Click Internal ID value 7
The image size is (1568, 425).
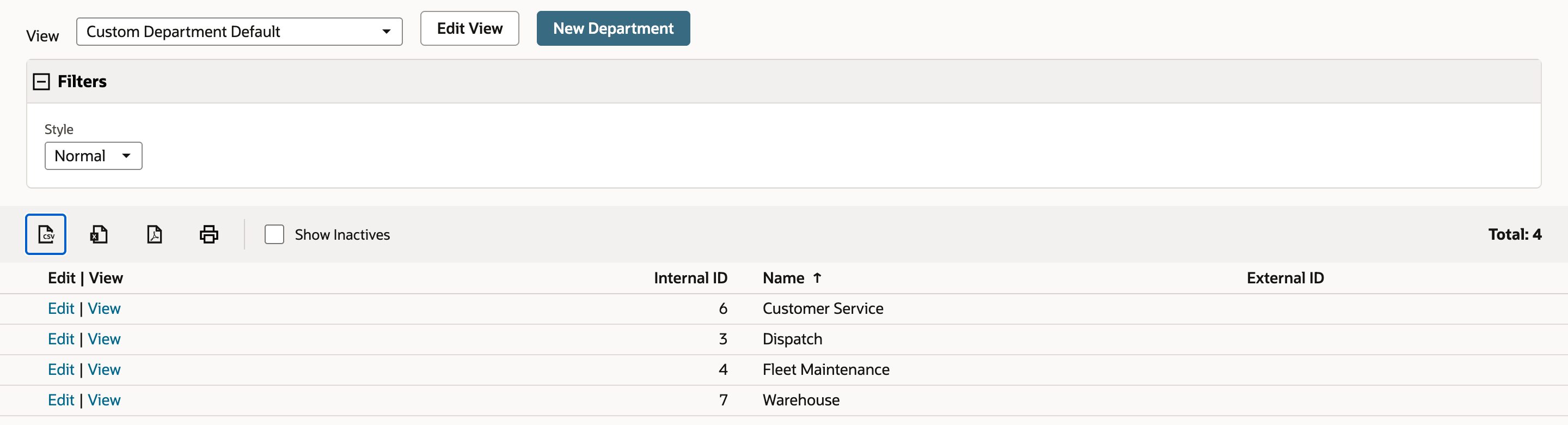pyautogui.click(x=722, y=400)
